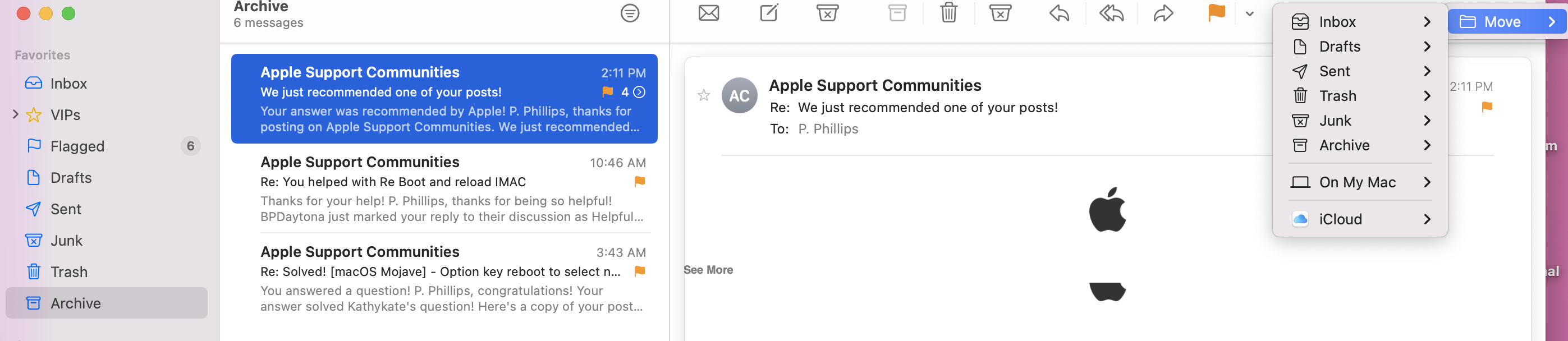Expand the 4-message thread in the selected email
1568x341 pixels.
[639, 92]
